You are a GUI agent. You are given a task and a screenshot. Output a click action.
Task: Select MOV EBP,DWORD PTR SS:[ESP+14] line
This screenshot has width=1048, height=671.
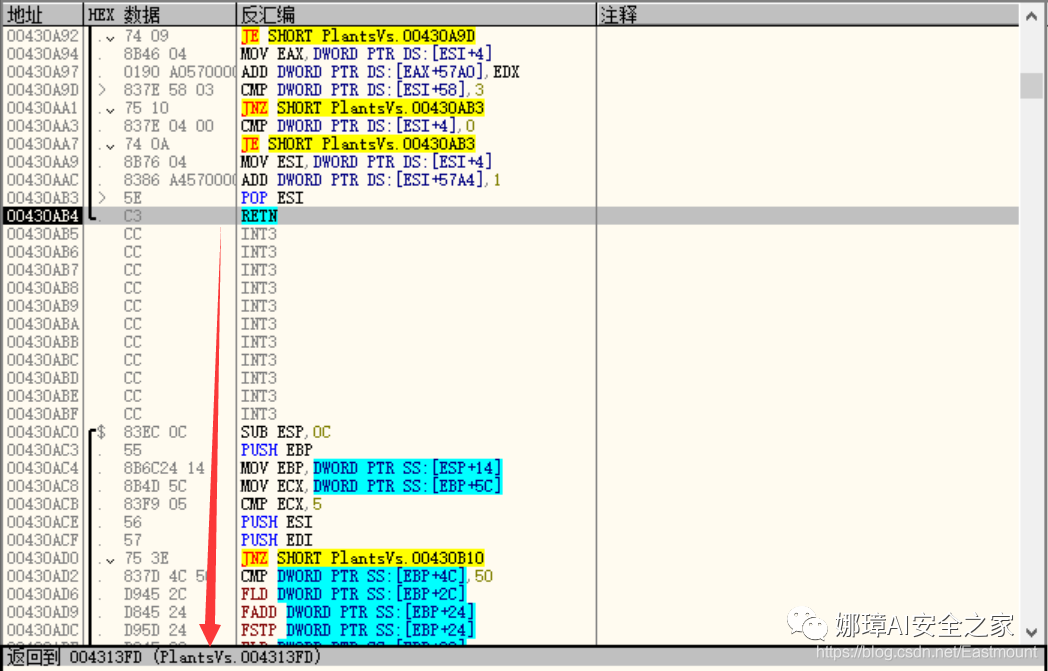[x=371, y=469]
